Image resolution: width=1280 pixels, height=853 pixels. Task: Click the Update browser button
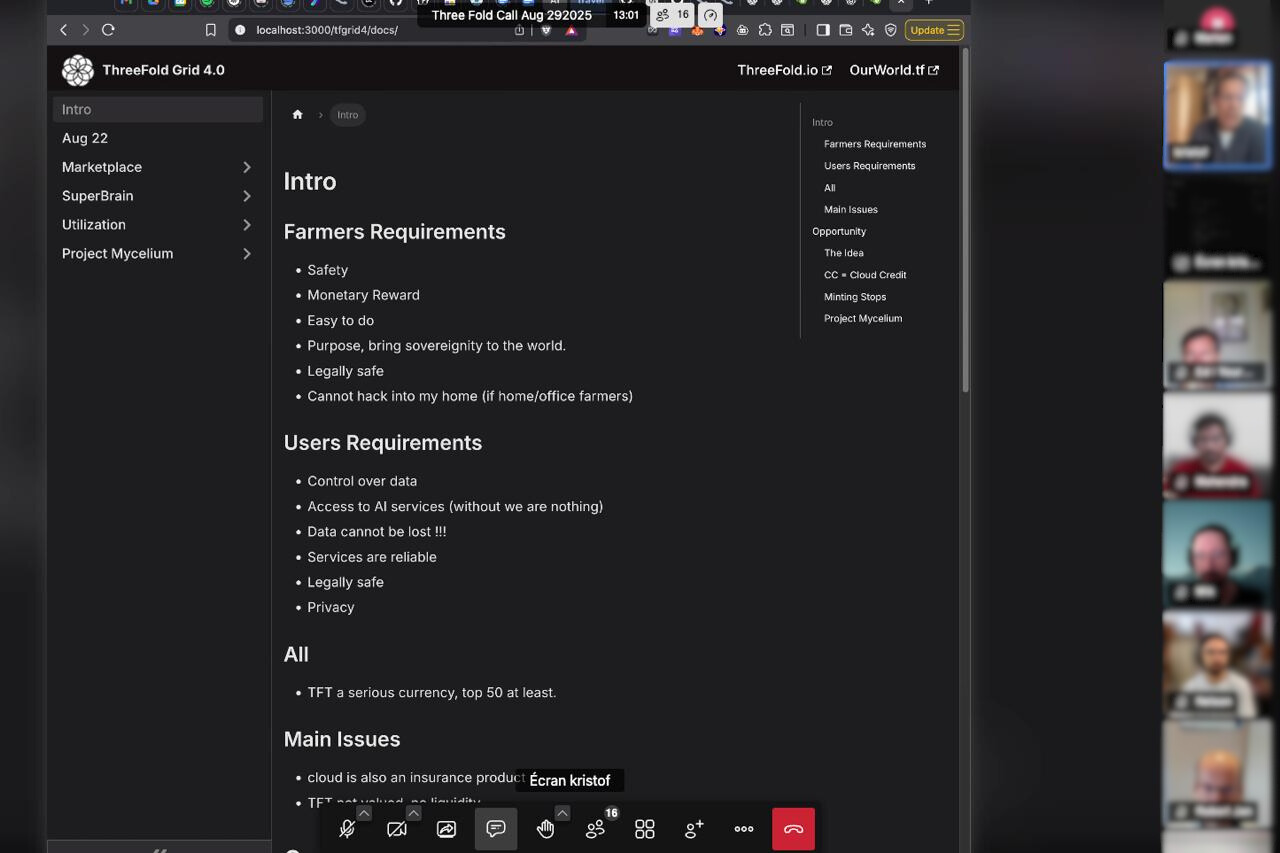934,30
